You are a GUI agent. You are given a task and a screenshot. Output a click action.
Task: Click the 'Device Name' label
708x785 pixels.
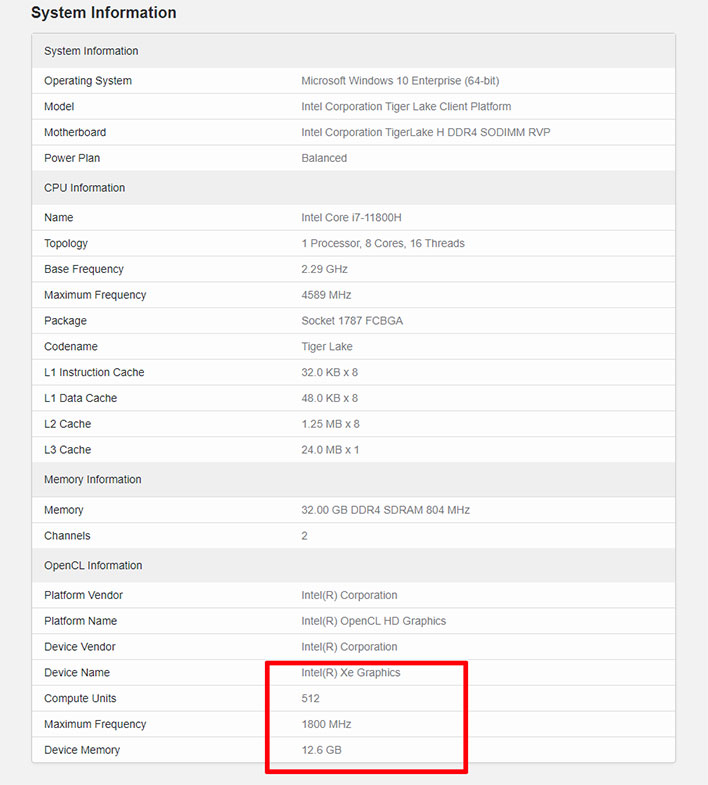[77, 672]
